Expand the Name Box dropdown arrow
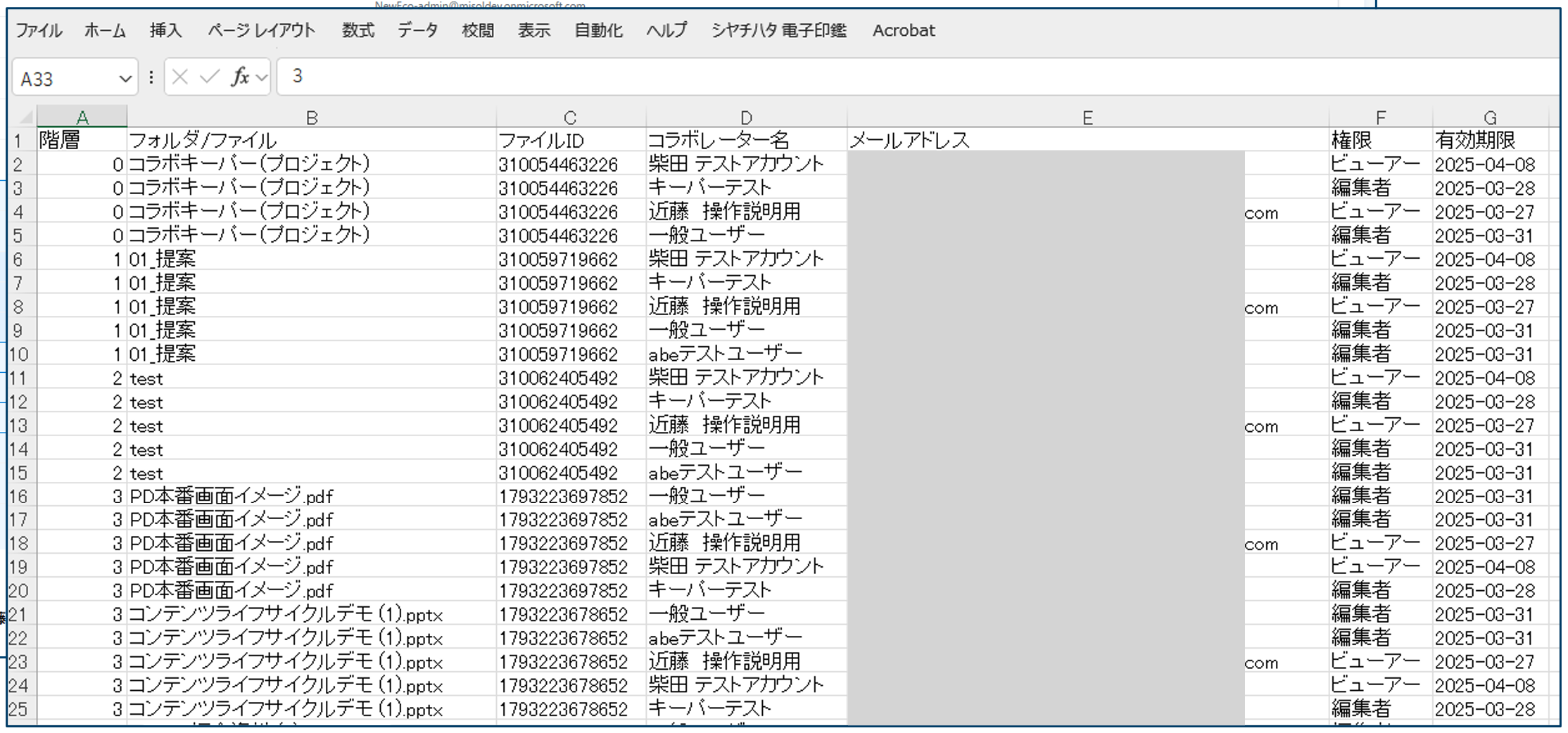This screenshot has height=733, width=1568. coord(125,79)
